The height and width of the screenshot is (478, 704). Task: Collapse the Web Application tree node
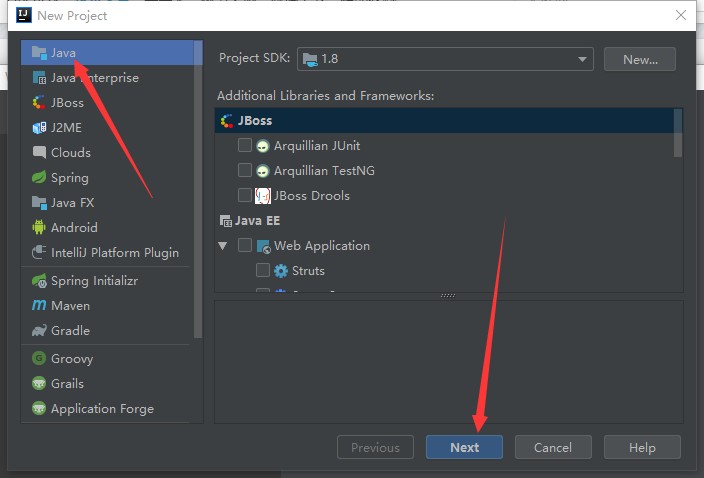[x=223, y=246]
